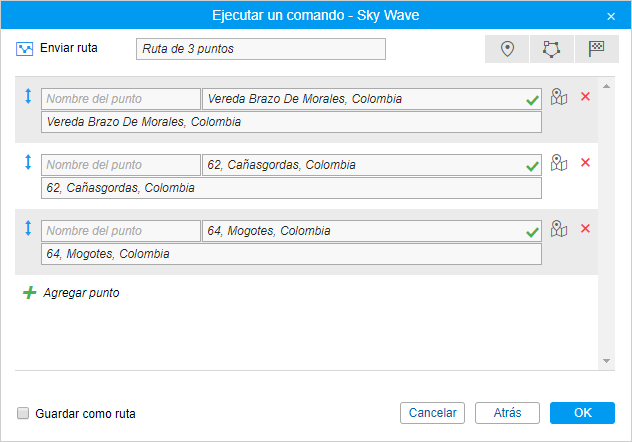
Task: Open map picker for Vereda Brazo De Morales
Action: pyautogui.click(x=559, y=97)
